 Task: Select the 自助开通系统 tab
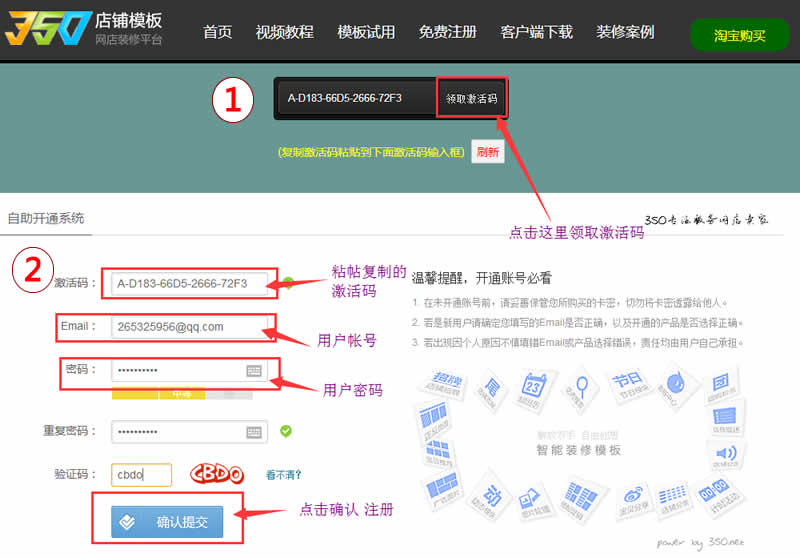[x=46, y=218]
